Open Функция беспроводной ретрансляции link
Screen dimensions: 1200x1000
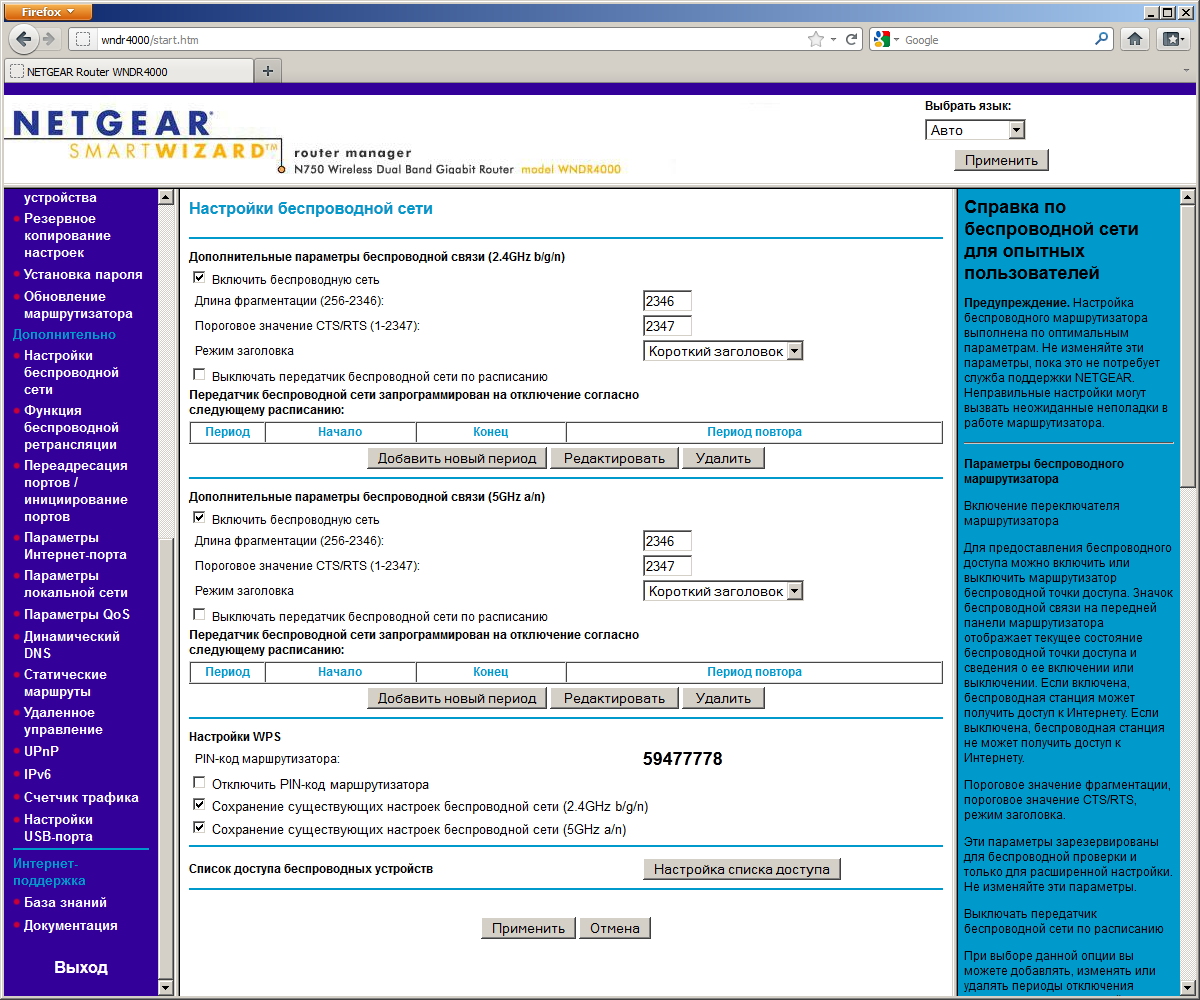pos(71,427)
